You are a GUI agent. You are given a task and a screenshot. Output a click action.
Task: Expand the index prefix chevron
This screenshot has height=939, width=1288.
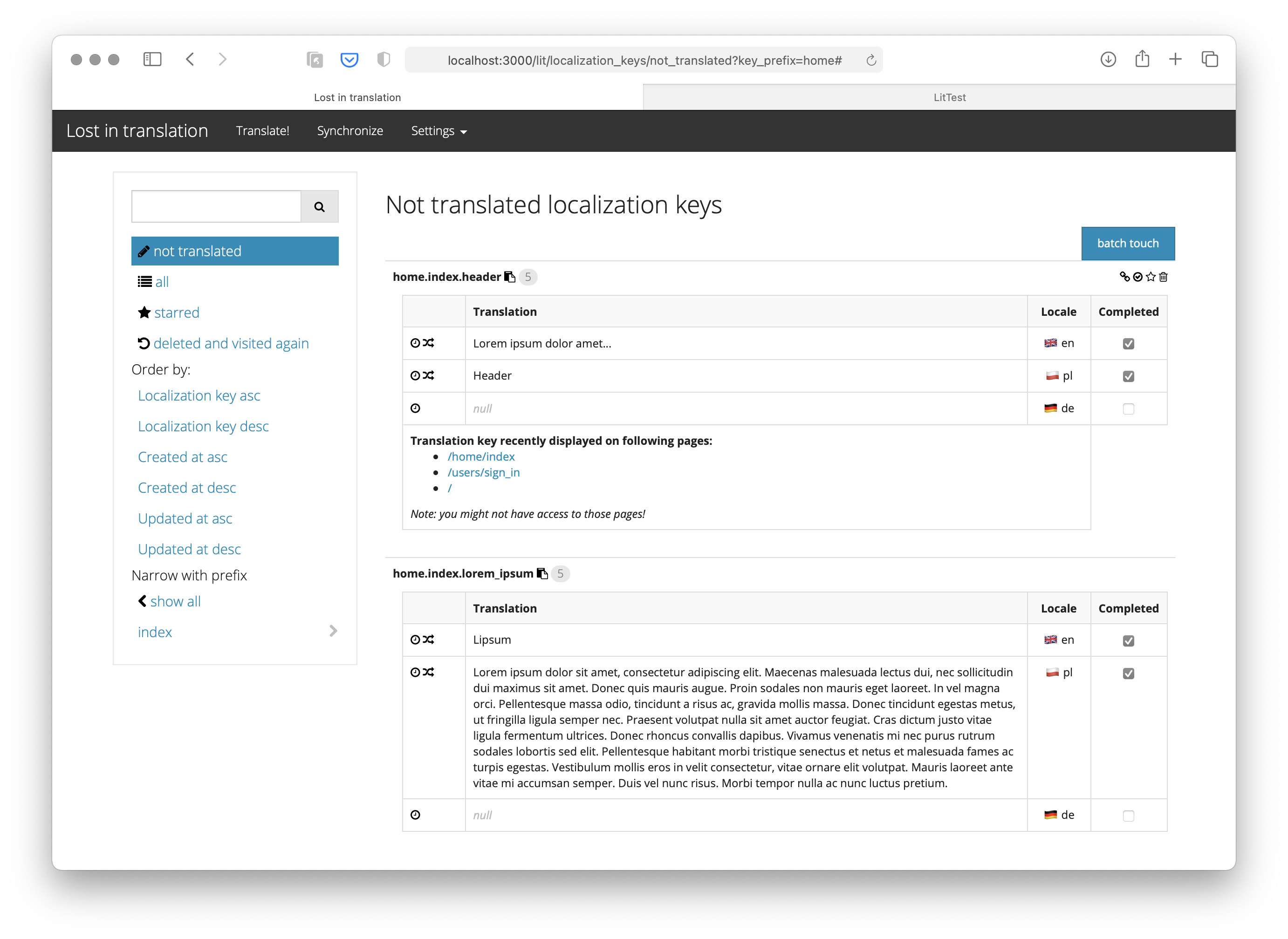click(x=333, y=632)
